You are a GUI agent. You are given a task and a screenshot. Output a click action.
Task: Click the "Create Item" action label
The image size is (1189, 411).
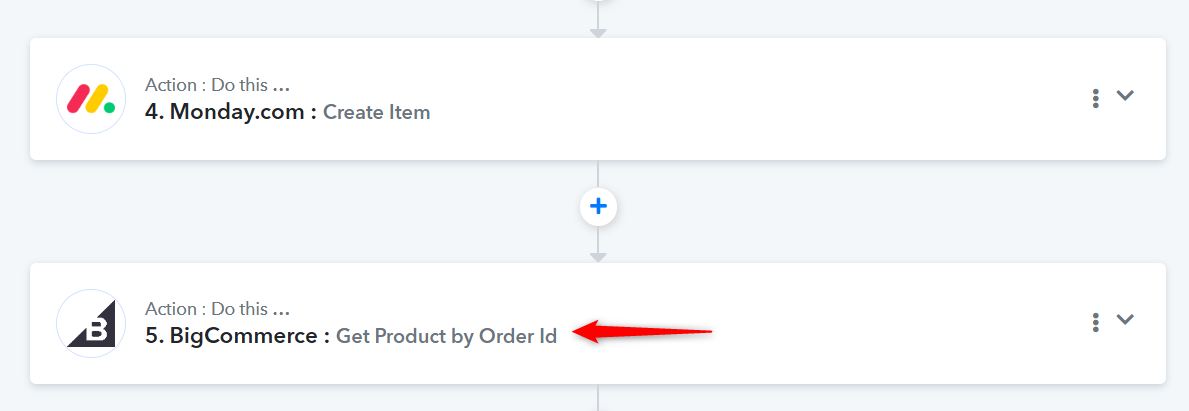point(377,112)
